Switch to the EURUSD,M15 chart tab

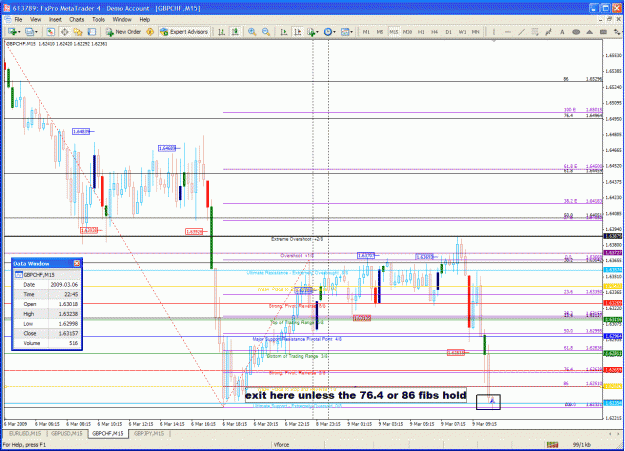pyautogui.click(x=25, y=433)
